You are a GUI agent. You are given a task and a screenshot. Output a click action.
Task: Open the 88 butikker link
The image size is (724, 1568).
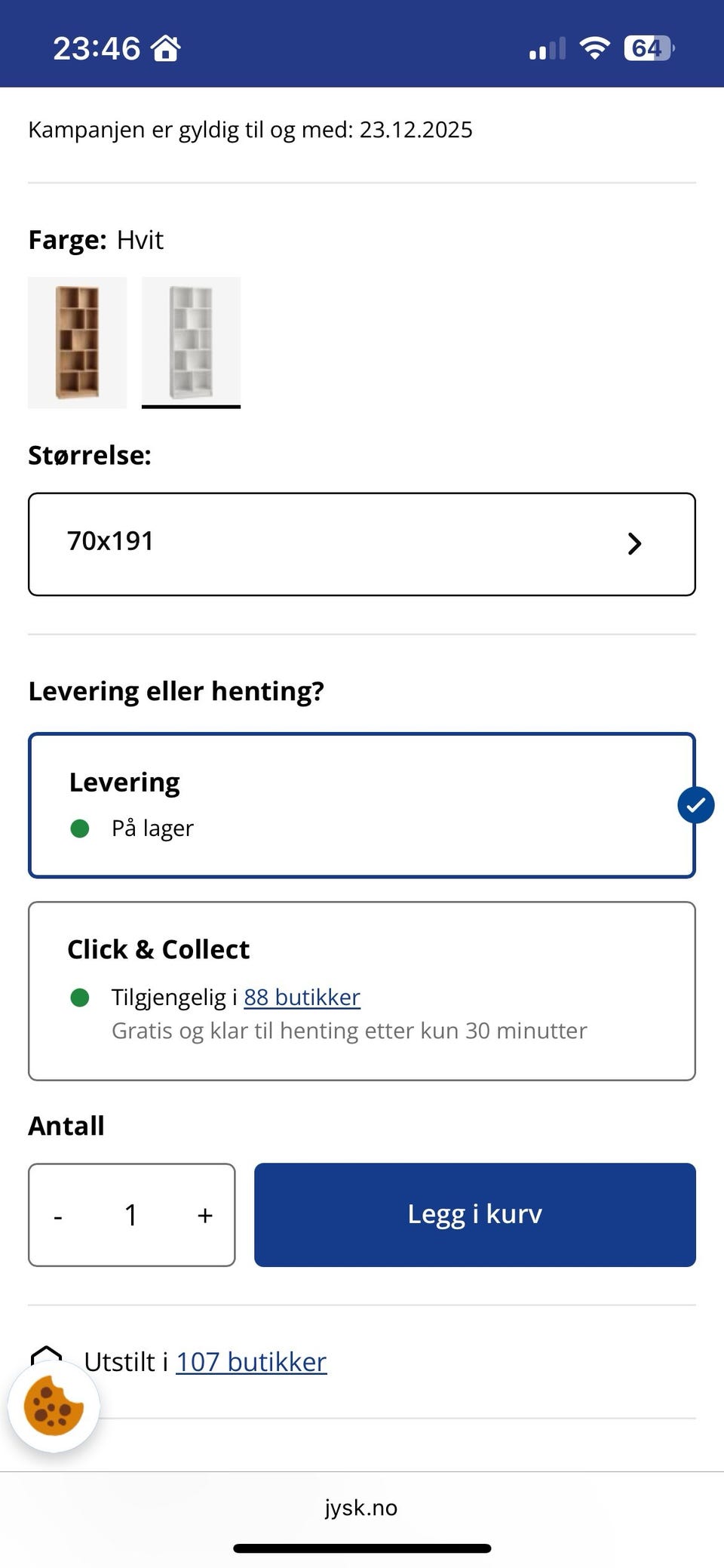click(302, 997)
